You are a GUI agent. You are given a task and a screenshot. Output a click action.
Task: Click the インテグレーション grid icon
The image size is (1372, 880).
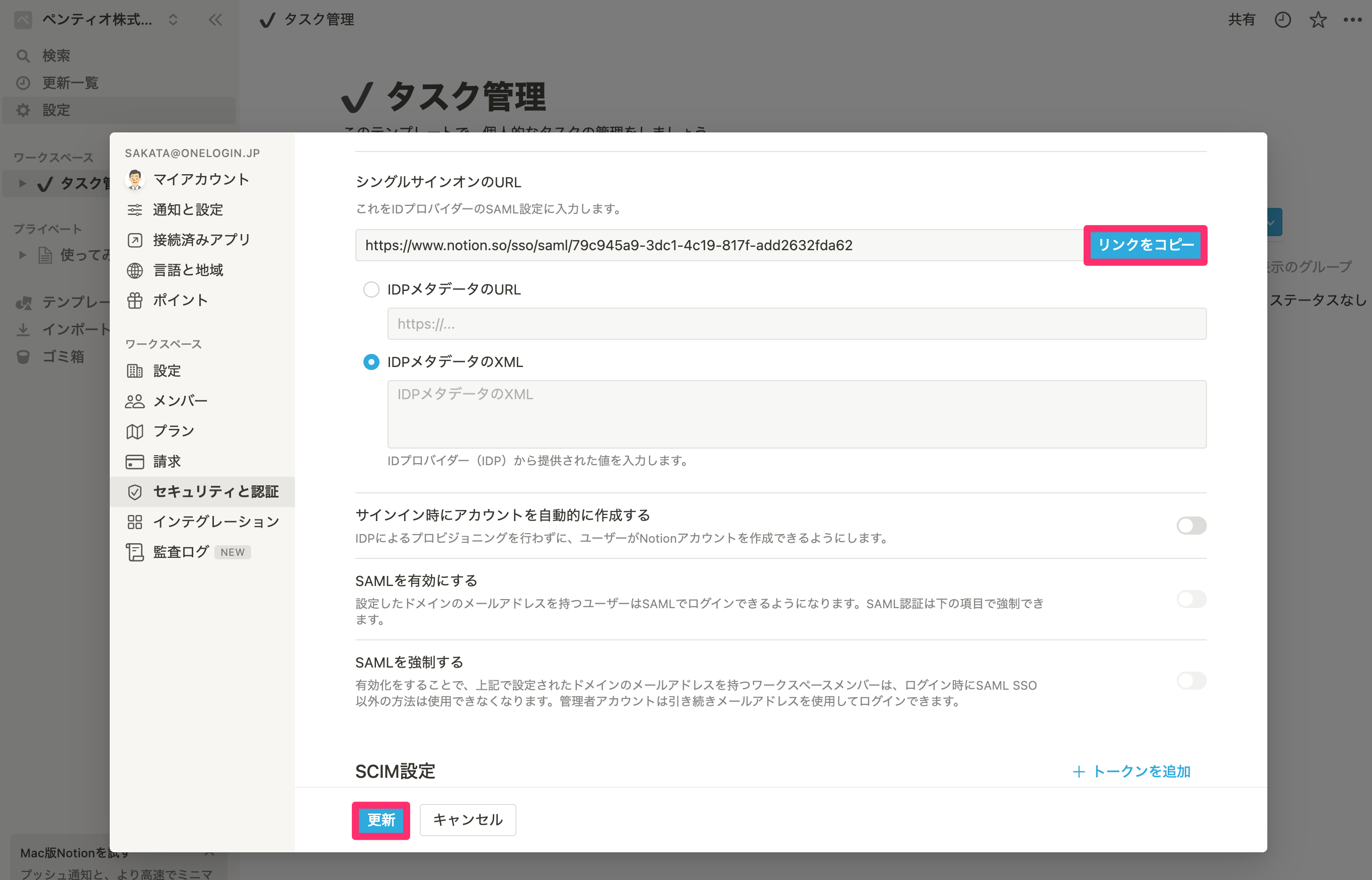135,522
